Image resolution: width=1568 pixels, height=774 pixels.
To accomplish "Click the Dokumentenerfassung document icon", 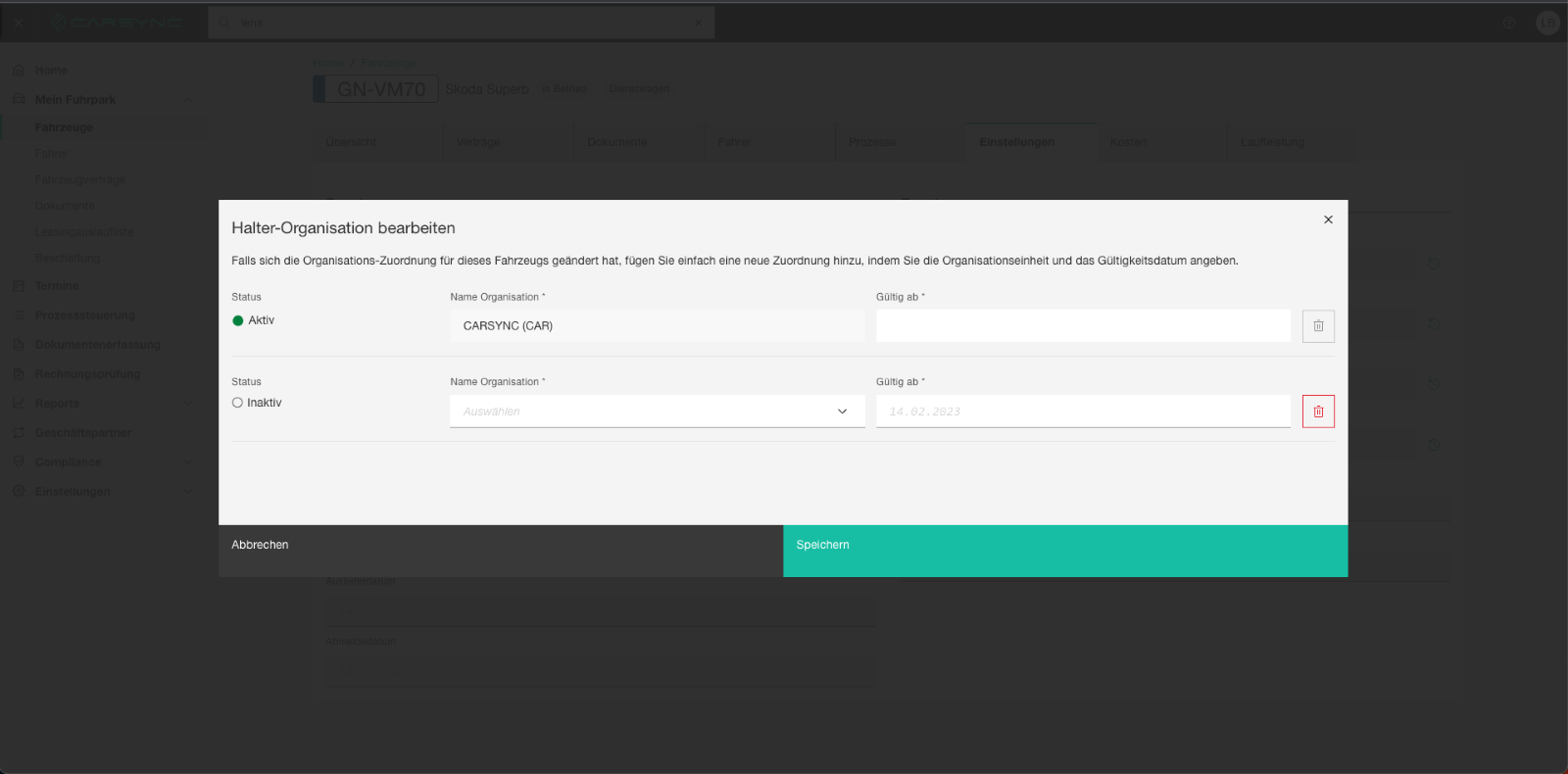I will pos(19,345).
